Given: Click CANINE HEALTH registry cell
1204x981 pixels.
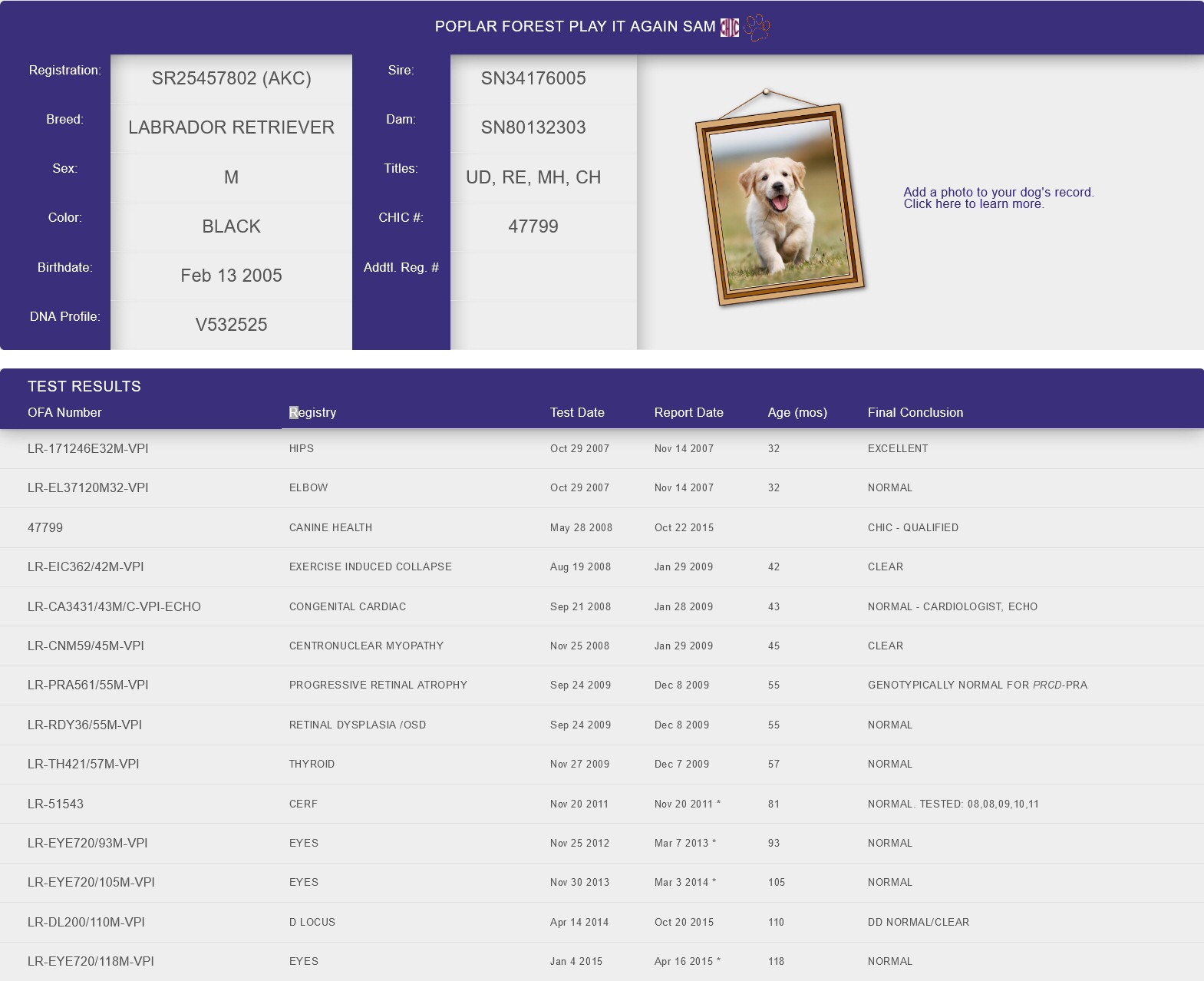Looking at the screenshot, I should 331,527.
